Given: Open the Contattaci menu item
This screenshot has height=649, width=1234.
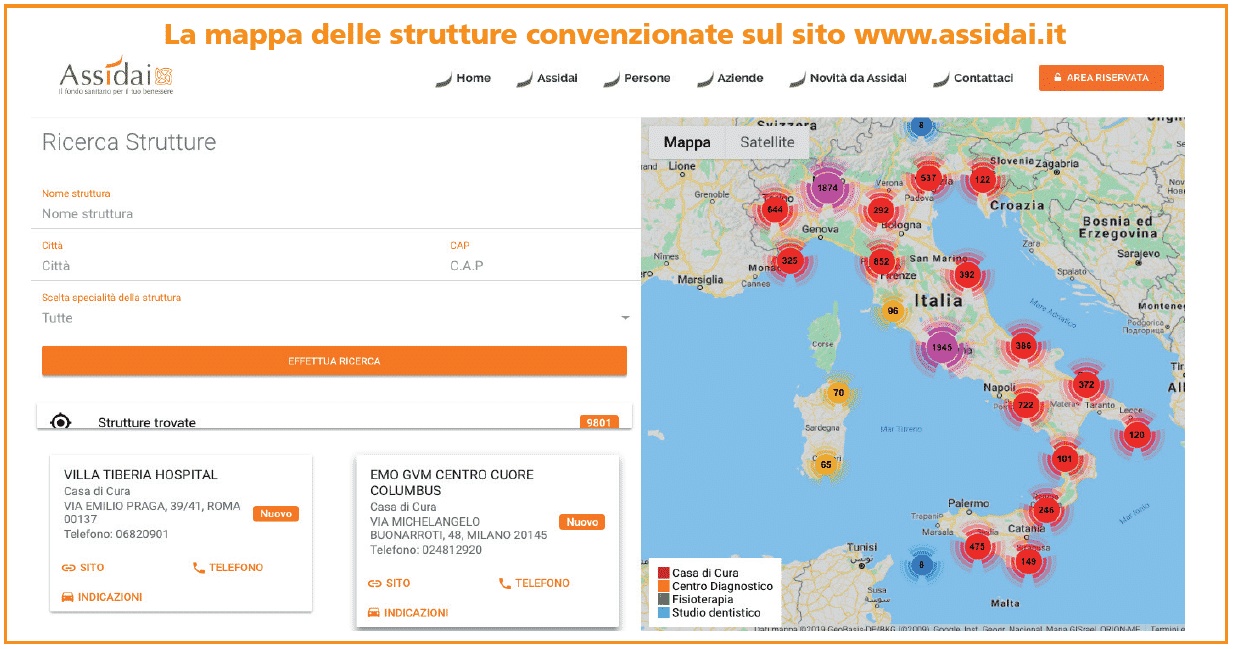Looking at the screenshot, I should tap(973, 79).
